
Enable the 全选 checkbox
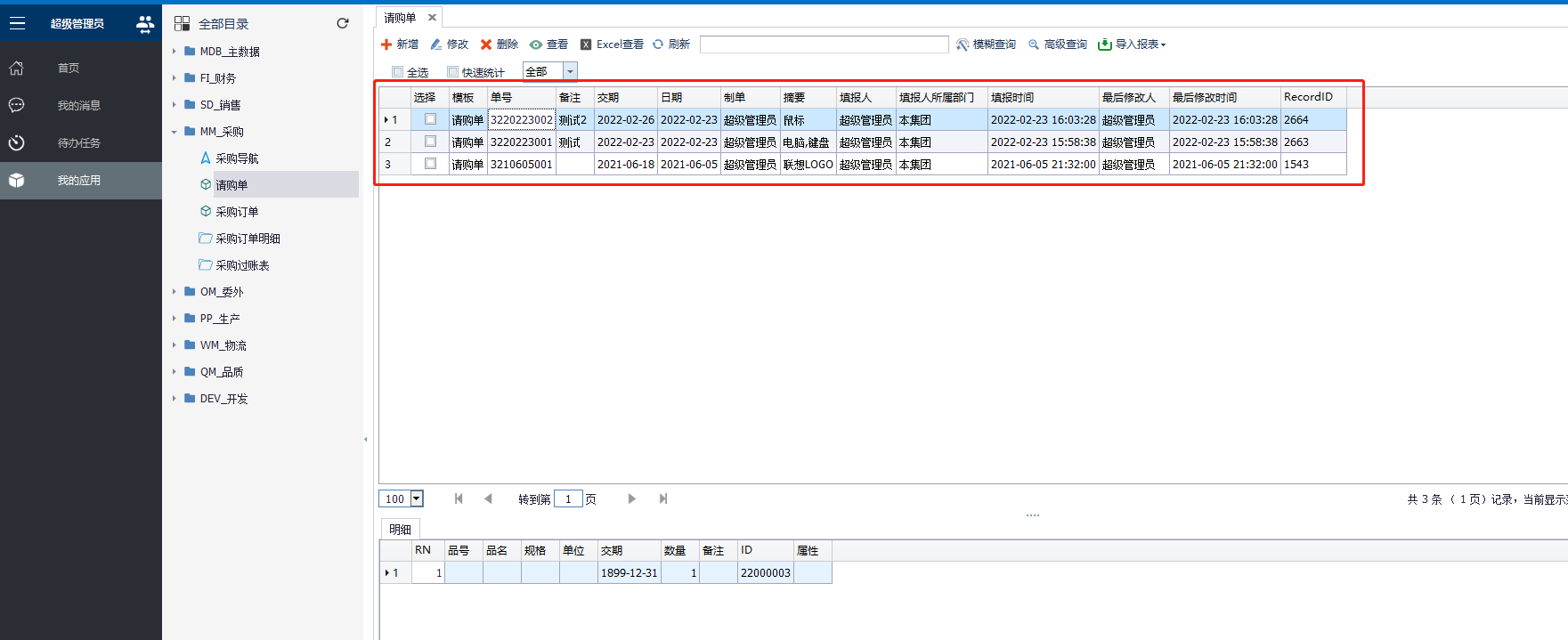tap(398, 72)
